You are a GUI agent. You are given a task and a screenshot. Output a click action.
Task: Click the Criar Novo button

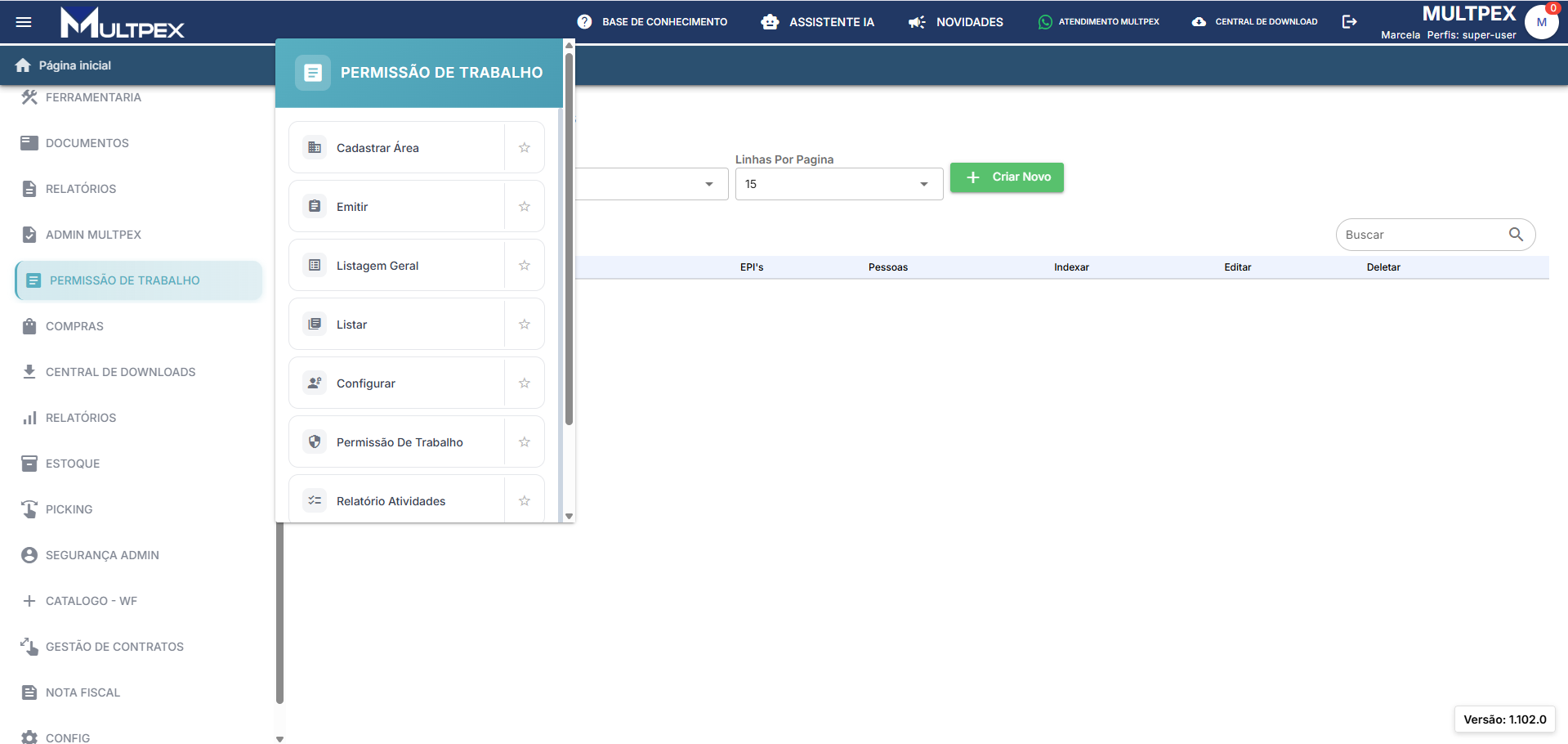tap(1007, 177)
